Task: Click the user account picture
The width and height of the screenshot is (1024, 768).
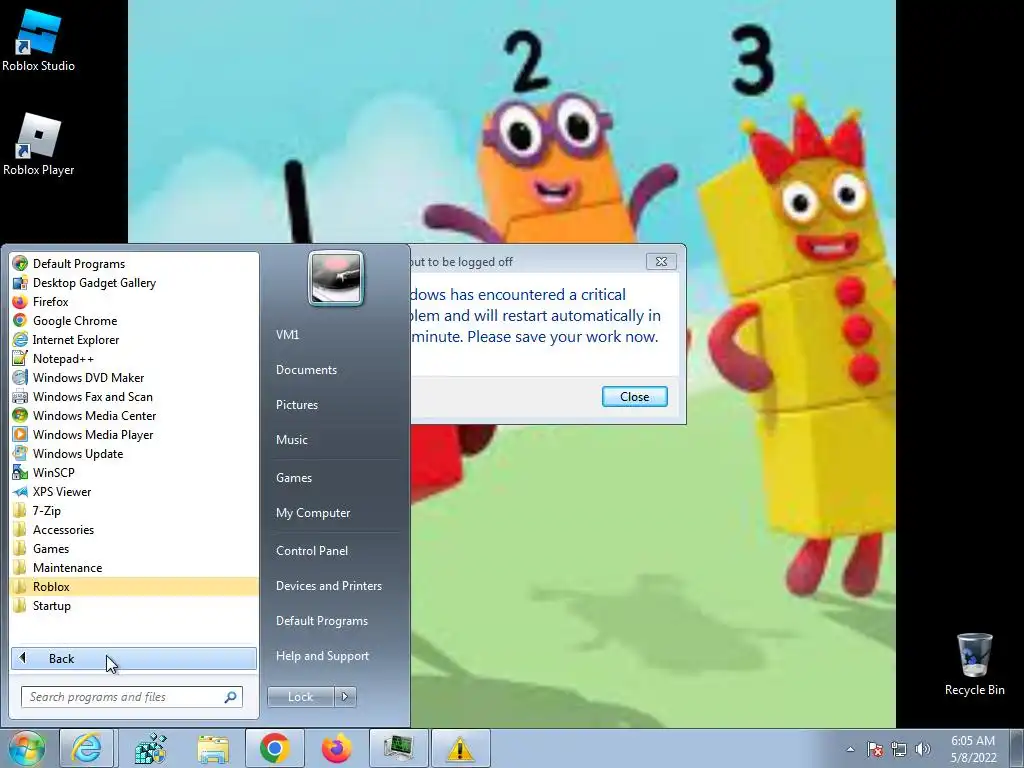Action: pos(336,279)
